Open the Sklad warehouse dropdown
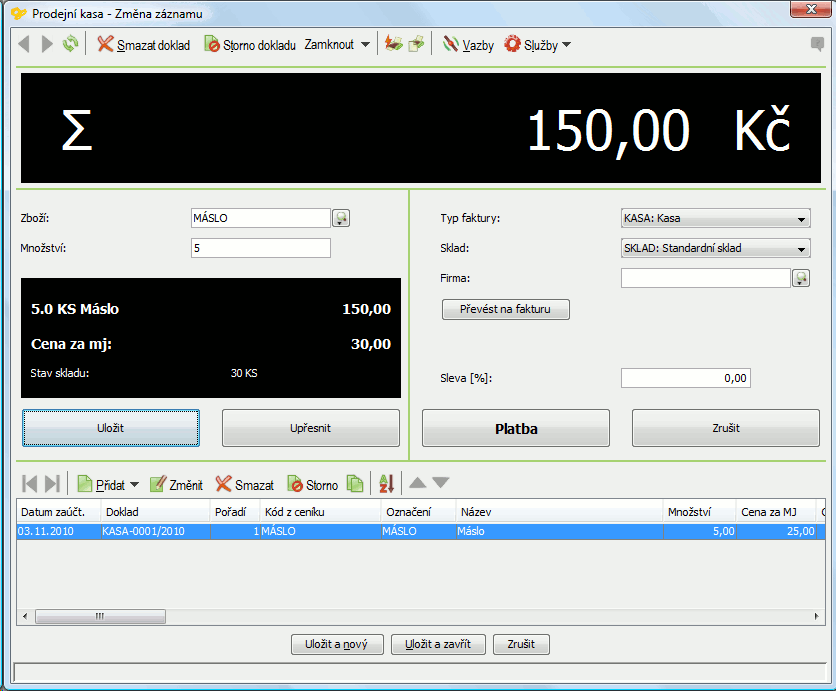Viewport: 836px width, 691px height. tap(716, 248)
